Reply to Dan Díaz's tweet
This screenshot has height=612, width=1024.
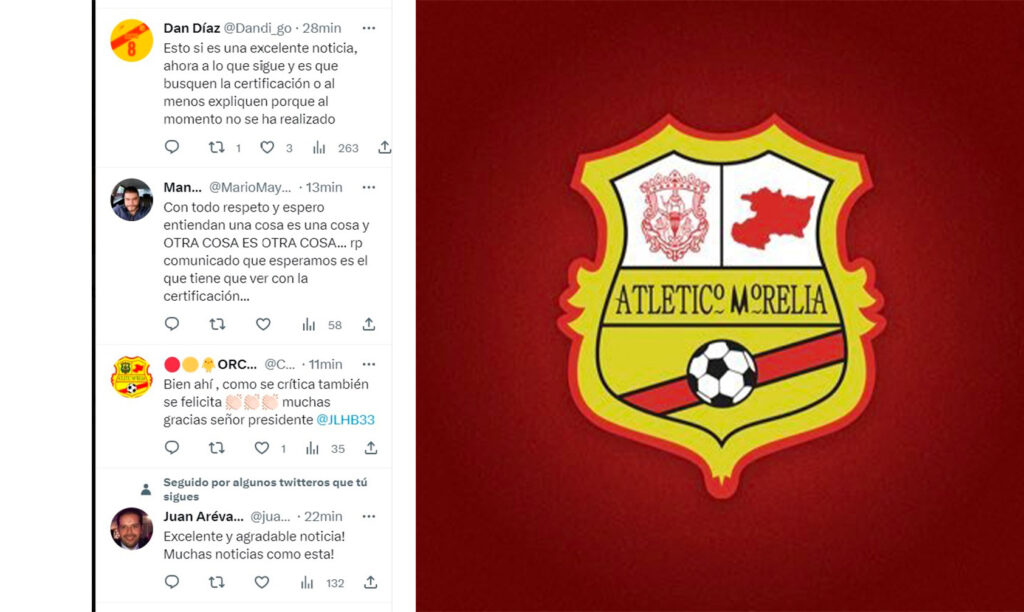(x=172, y=147)
